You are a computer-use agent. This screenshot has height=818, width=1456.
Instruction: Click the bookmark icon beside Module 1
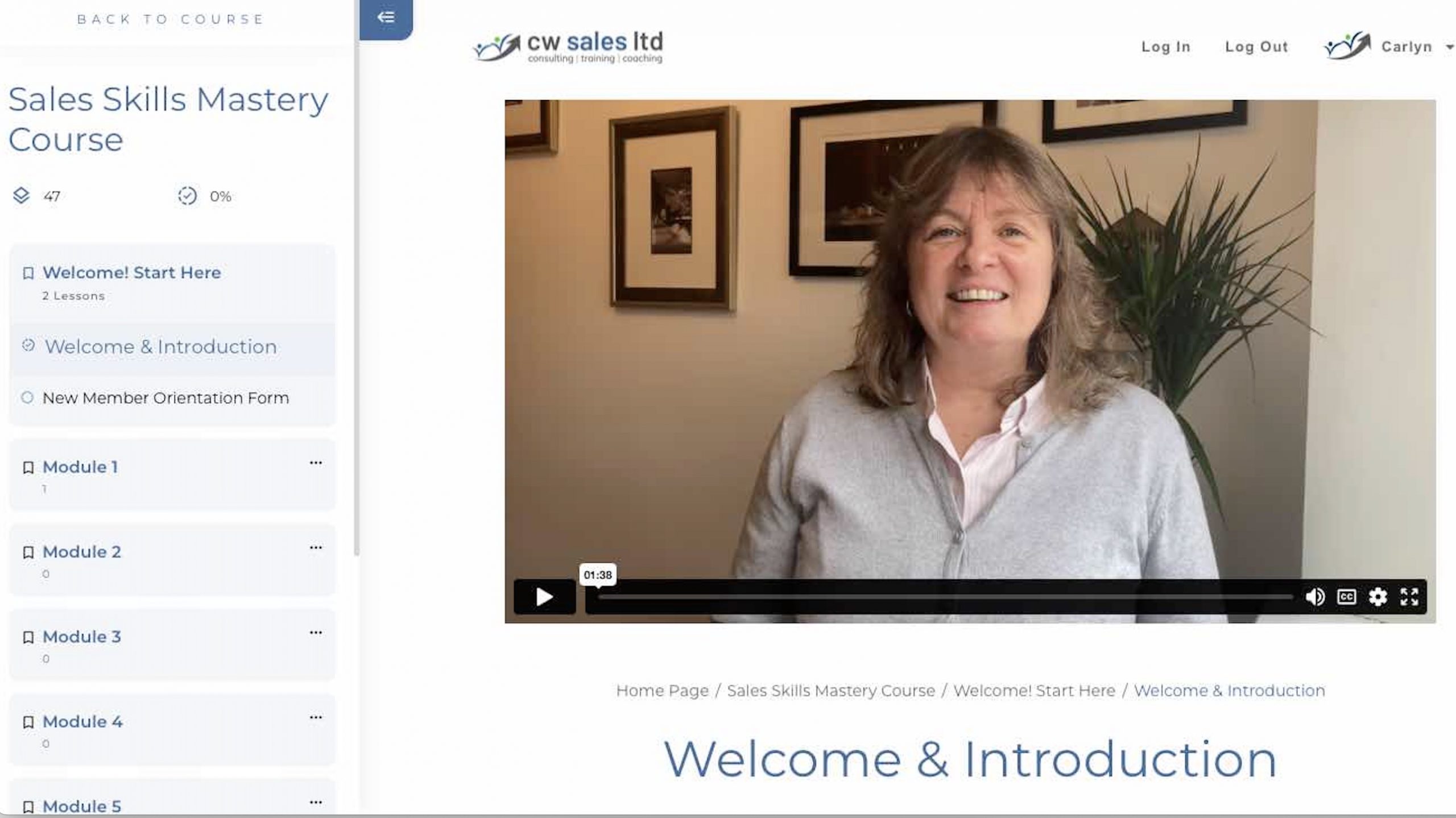(x=28, y=468)
